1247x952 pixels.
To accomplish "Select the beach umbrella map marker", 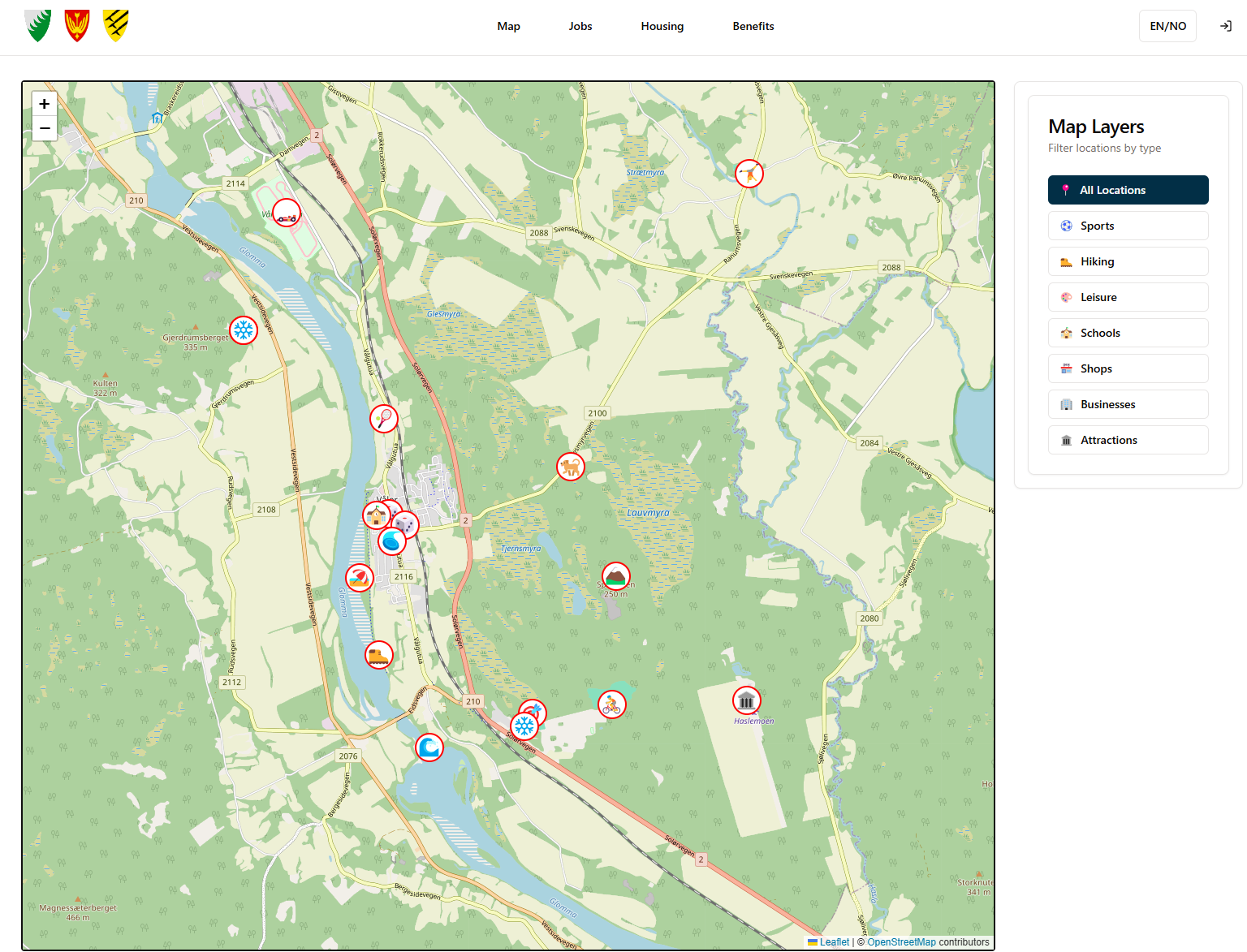I will (x=358, y=578).
